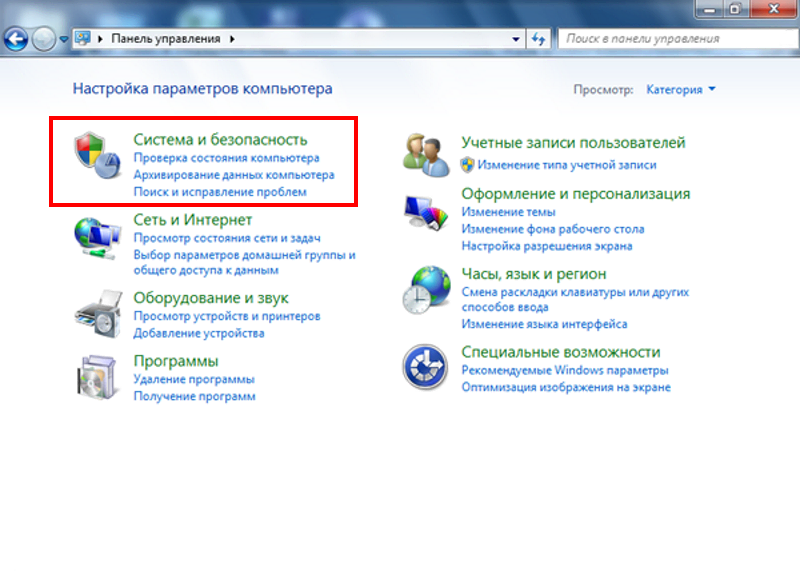This screenshot has height=571, width=800.
Task: Click the Control Panel icon in address bar
Action: click(83, 38)
